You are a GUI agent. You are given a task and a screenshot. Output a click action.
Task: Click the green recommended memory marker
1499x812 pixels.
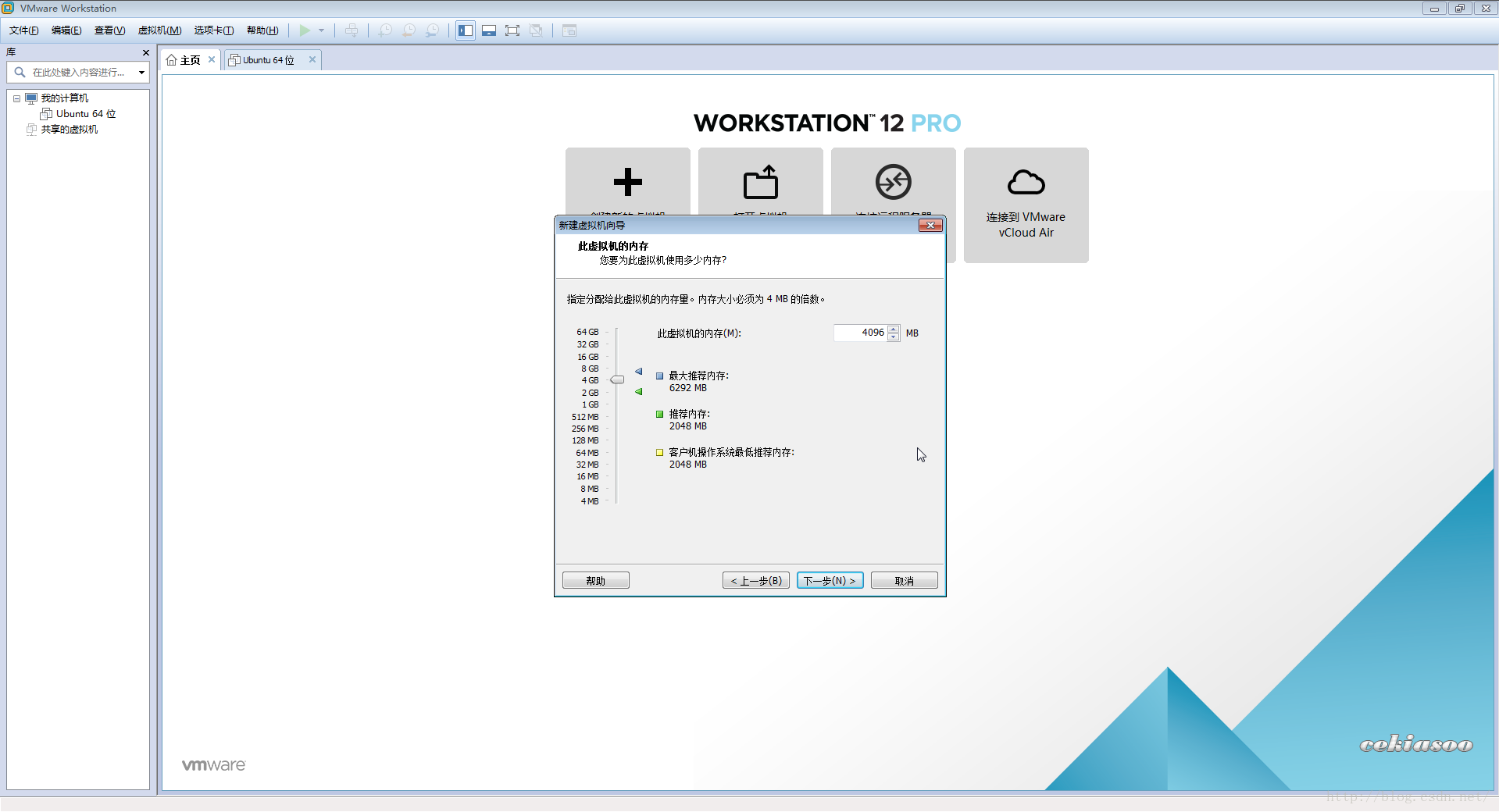click(639, 392)
